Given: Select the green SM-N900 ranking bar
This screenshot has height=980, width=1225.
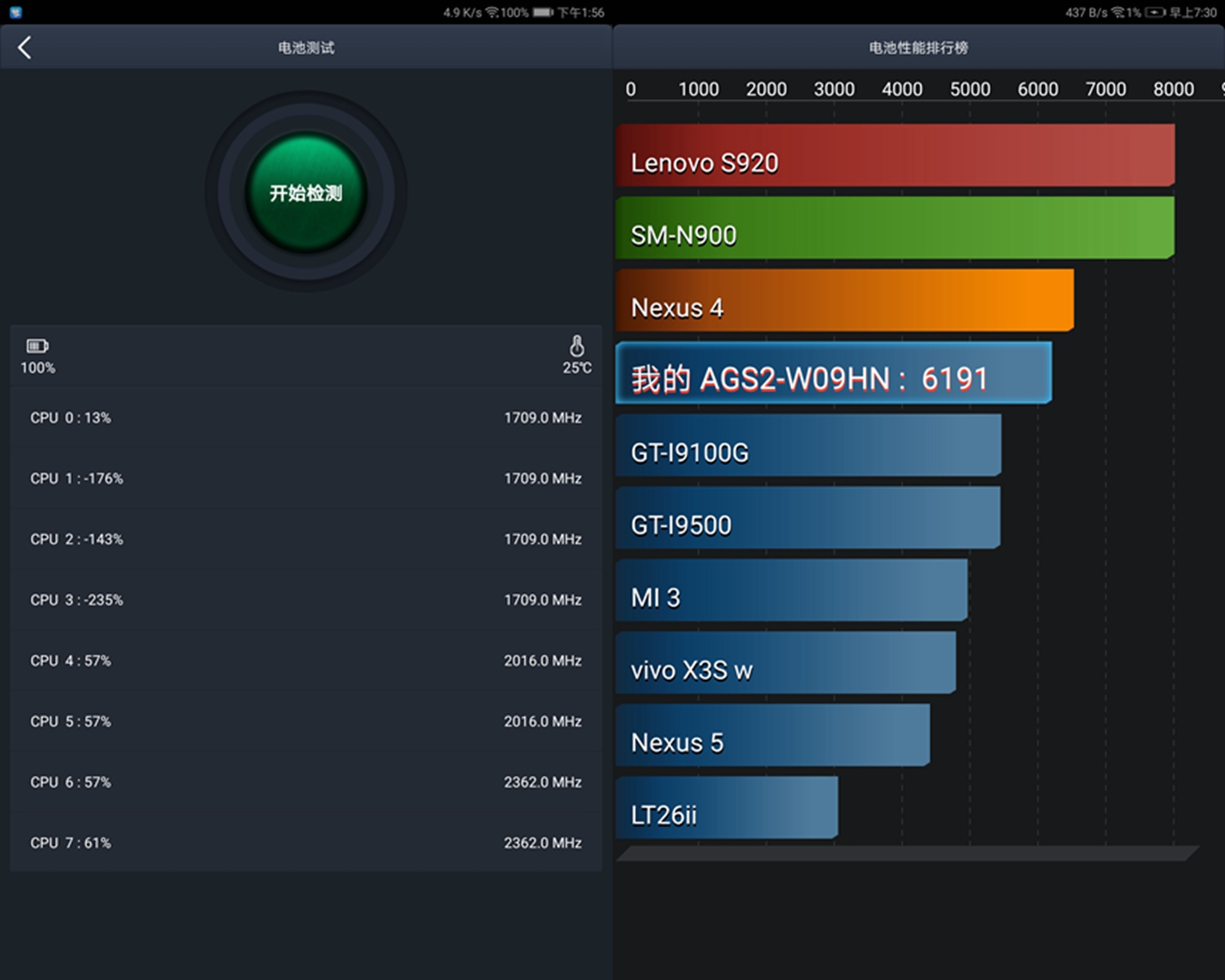Looking at the screenshot, I should [x=895, y=227].
